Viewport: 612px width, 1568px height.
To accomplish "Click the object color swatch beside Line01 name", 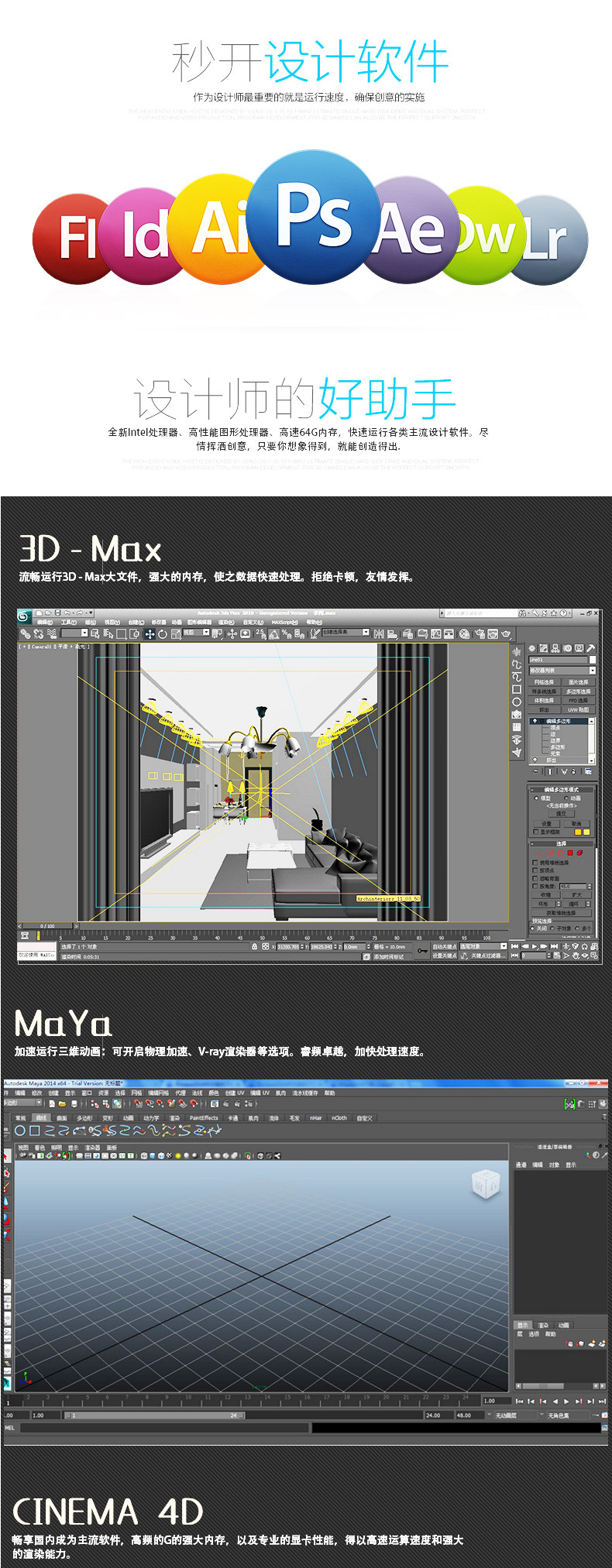I will click(593, 660).
